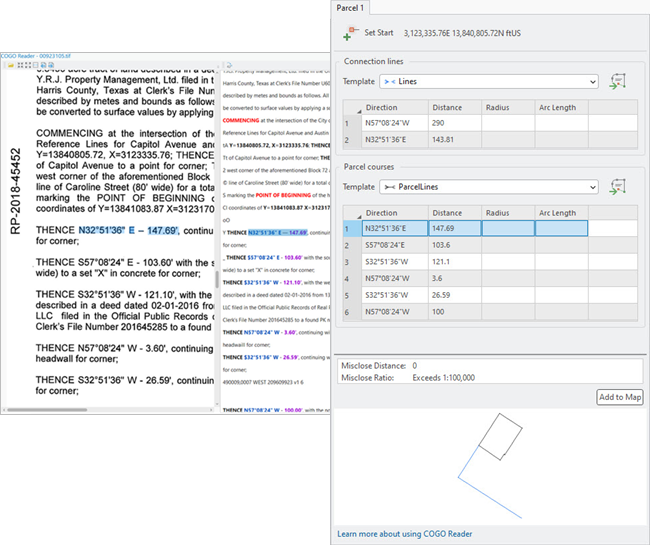Click the Misclose Ratio value Exceeds 1:100,000
The image size is (650, 545).
(444, 378)
